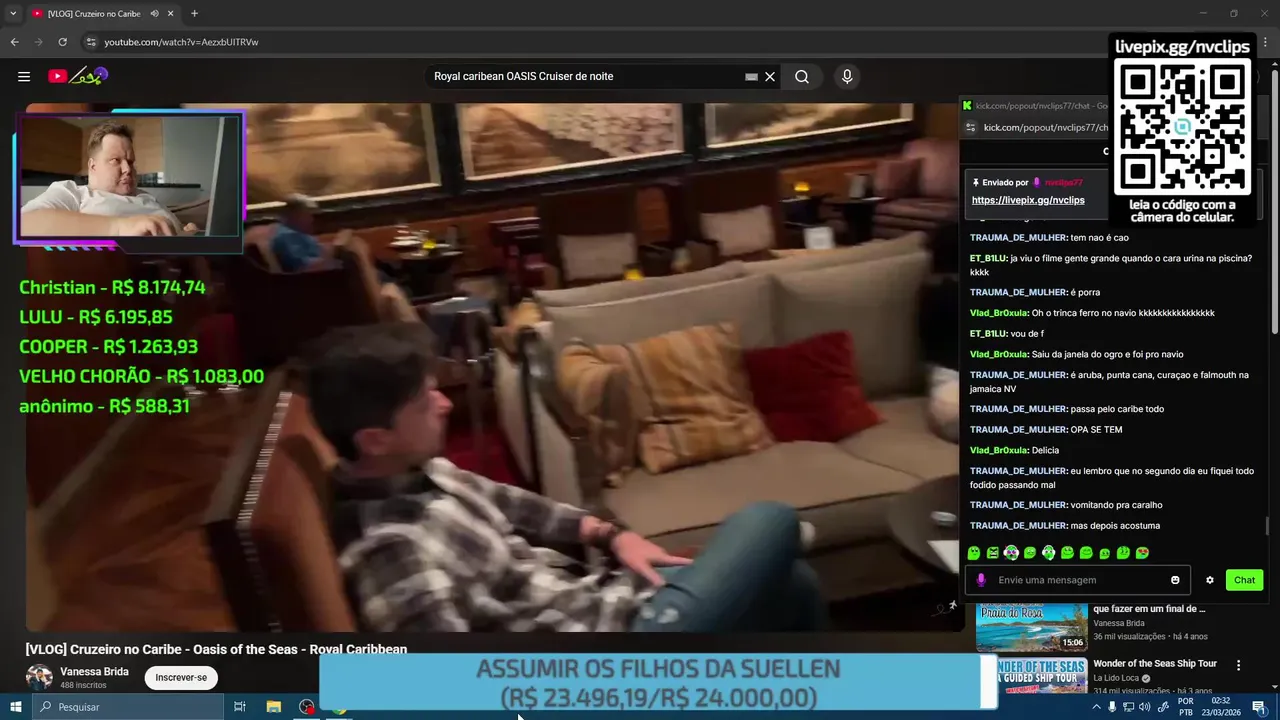Image resolution: width=1280 pixels, height=720 pixels.
Task: Clear YouTube search box with X
Action: coord(770,77)
